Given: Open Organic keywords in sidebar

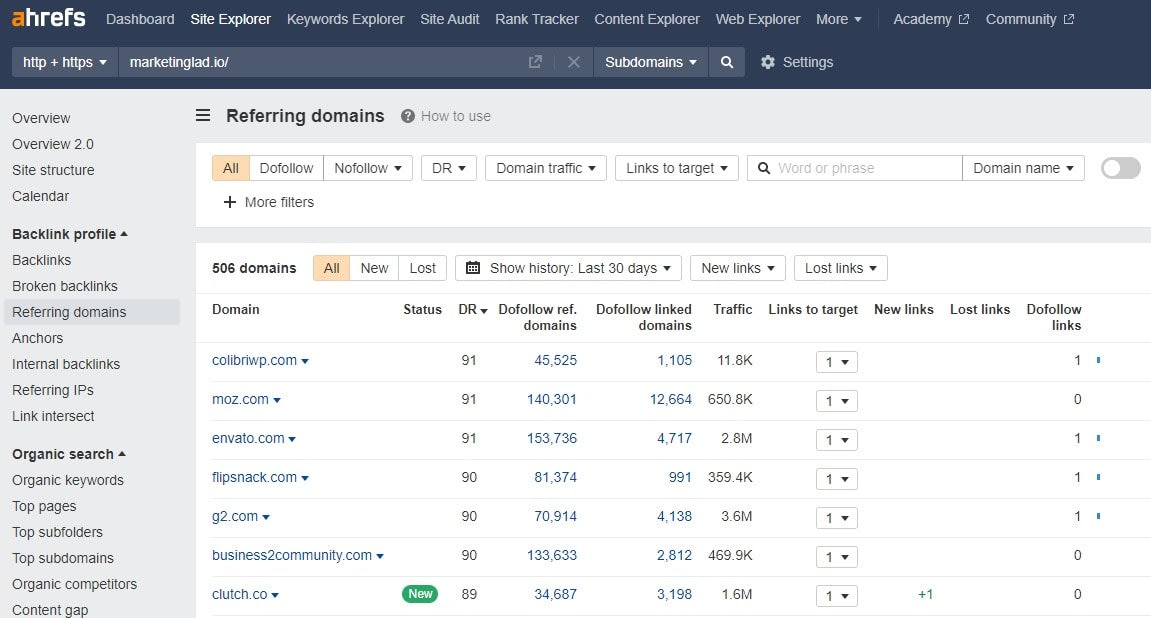Looking at the screenshot, I should 68,480.
